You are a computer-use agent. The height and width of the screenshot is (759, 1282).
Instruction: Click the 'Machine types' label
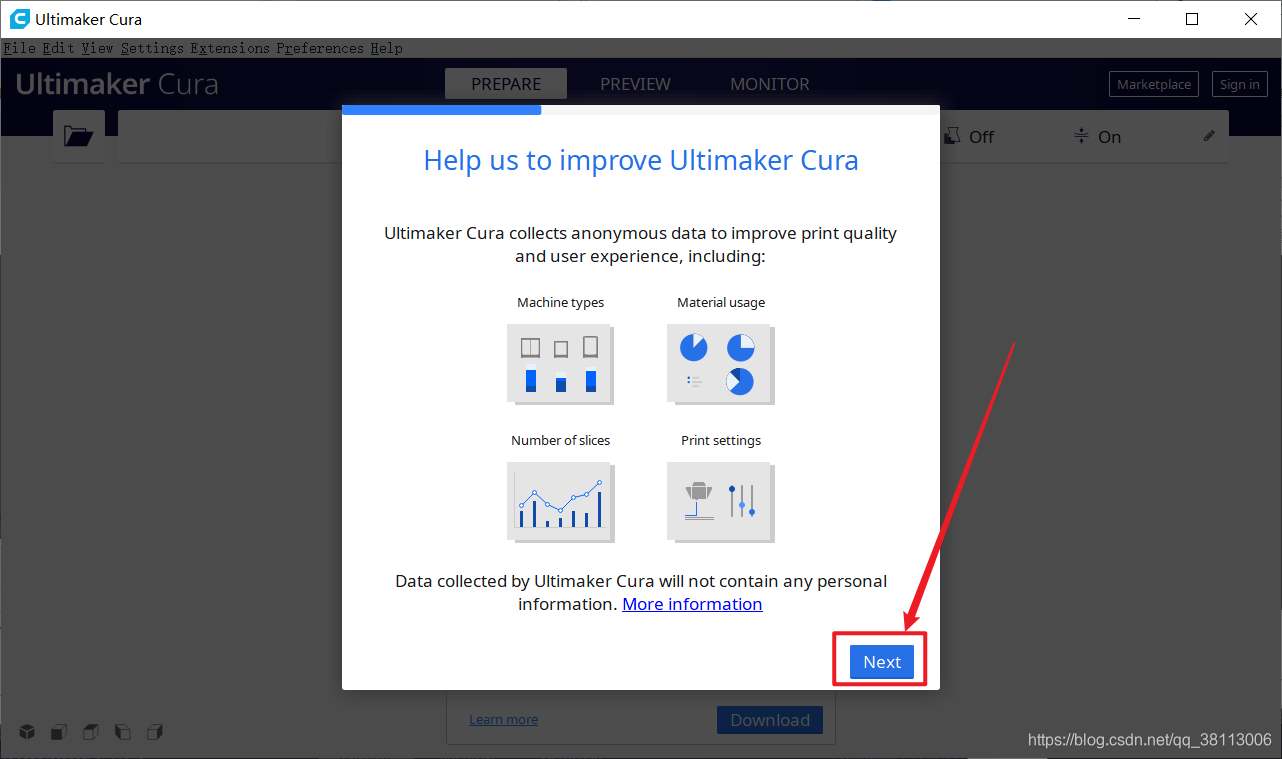click(560, 302)
